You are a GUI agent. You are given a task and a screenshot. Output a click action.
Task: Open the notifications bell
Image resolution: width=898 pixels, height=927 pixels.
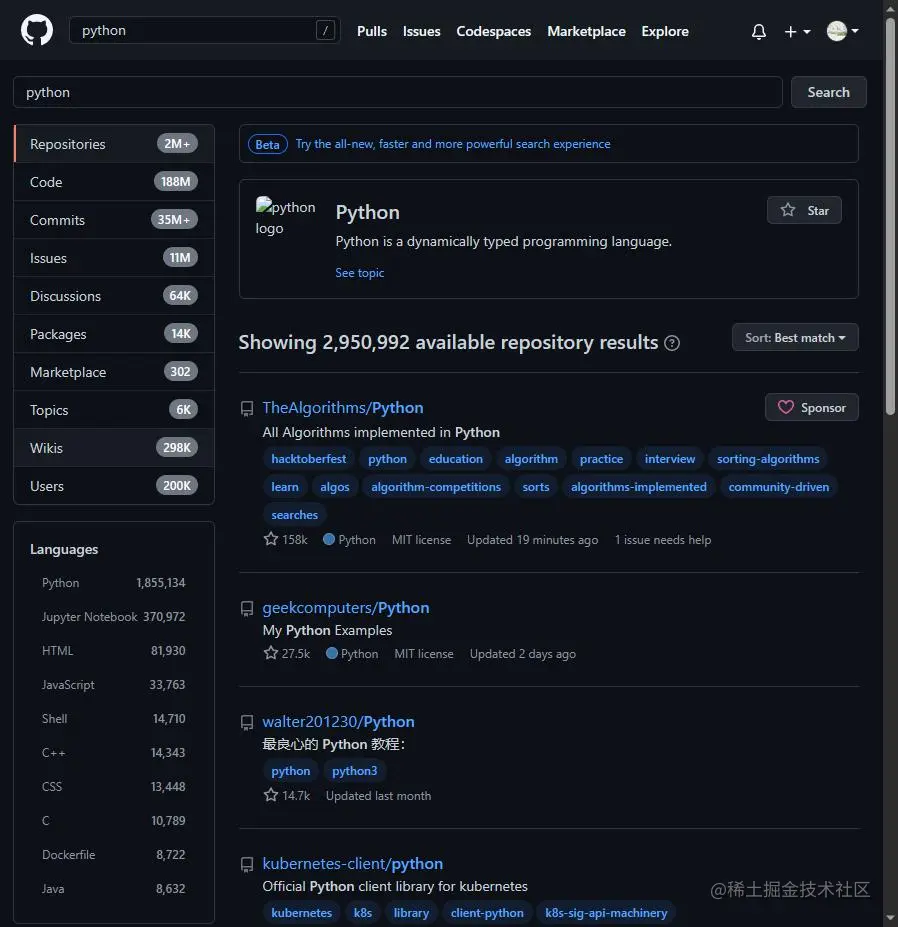coord(758,31)
